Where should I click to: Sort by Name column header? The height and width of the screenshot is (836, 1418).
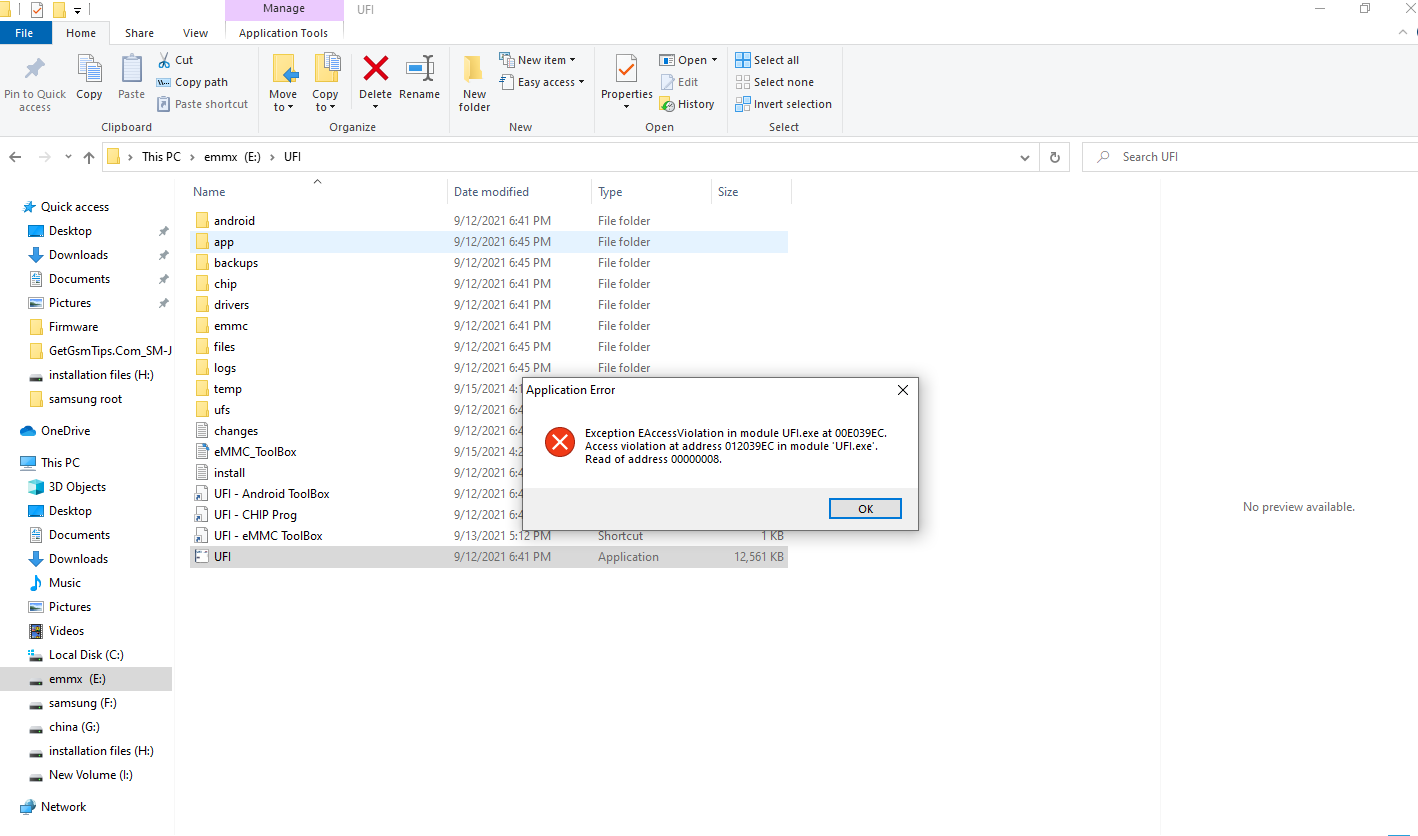318,192
